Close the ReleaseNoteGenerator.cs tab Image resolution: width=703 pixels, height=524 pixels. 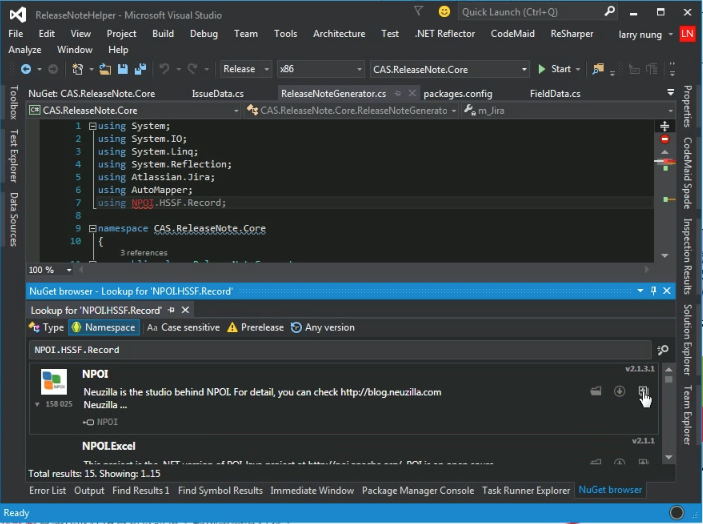coord(412,93)
